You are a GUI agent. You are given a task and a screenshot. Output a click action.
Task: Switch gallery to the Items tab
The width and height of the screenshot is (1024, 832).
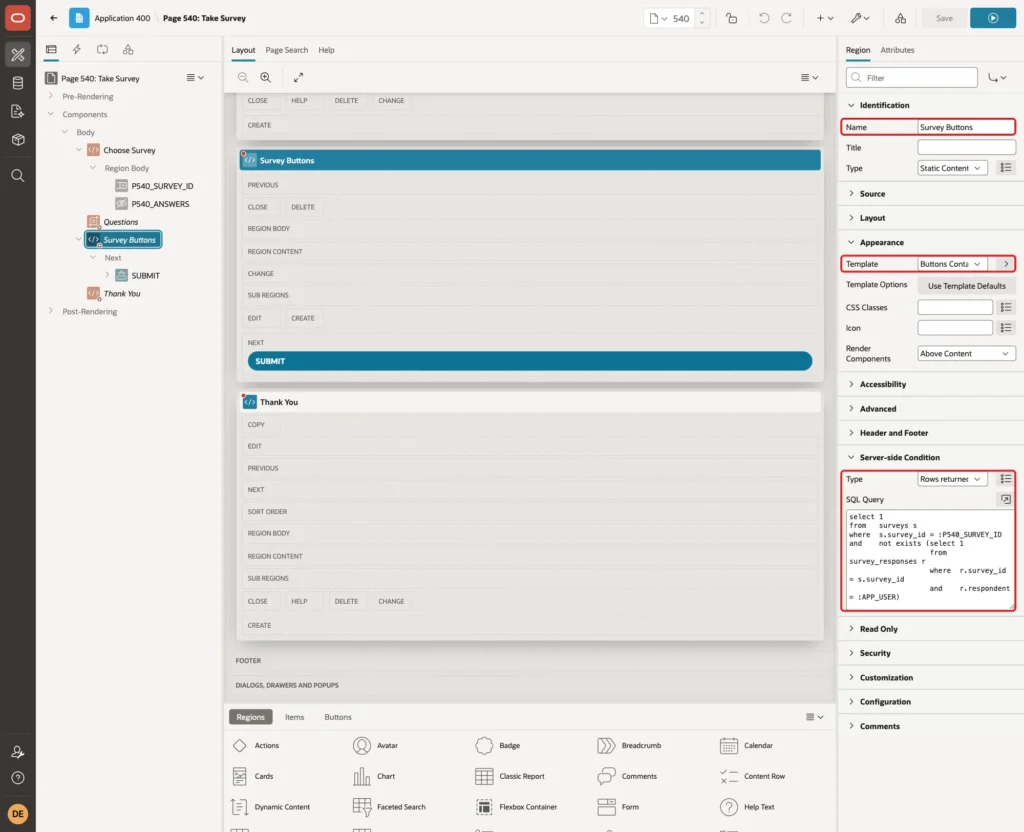[295, 717]
